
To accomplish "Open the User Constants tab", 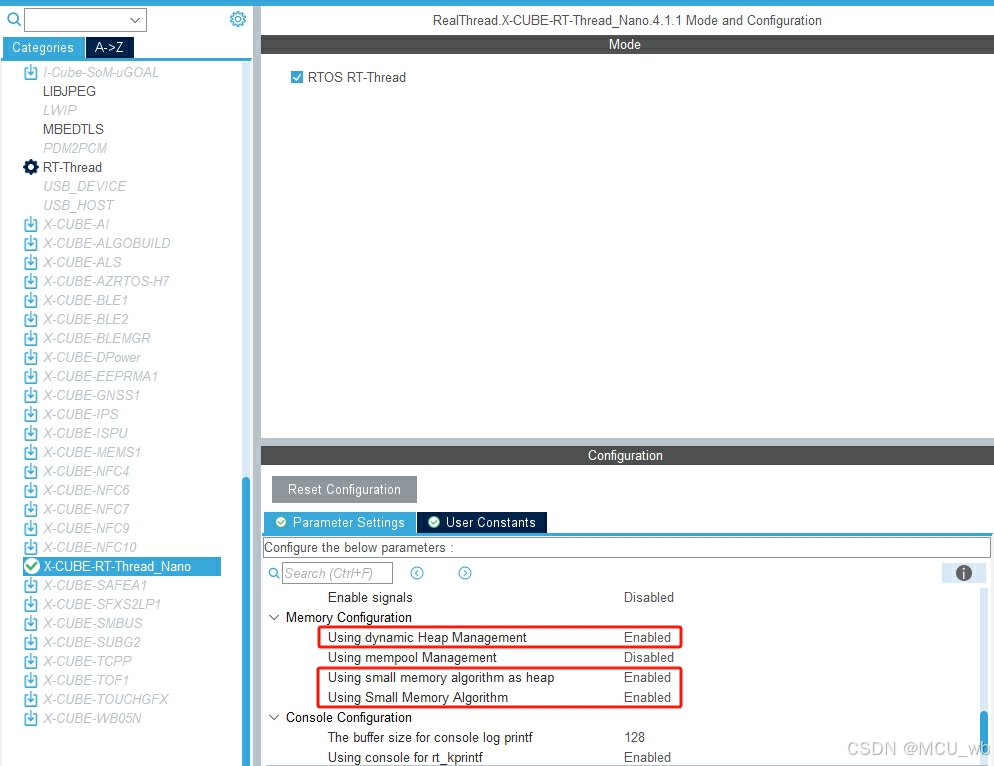I will pos(482,523).
